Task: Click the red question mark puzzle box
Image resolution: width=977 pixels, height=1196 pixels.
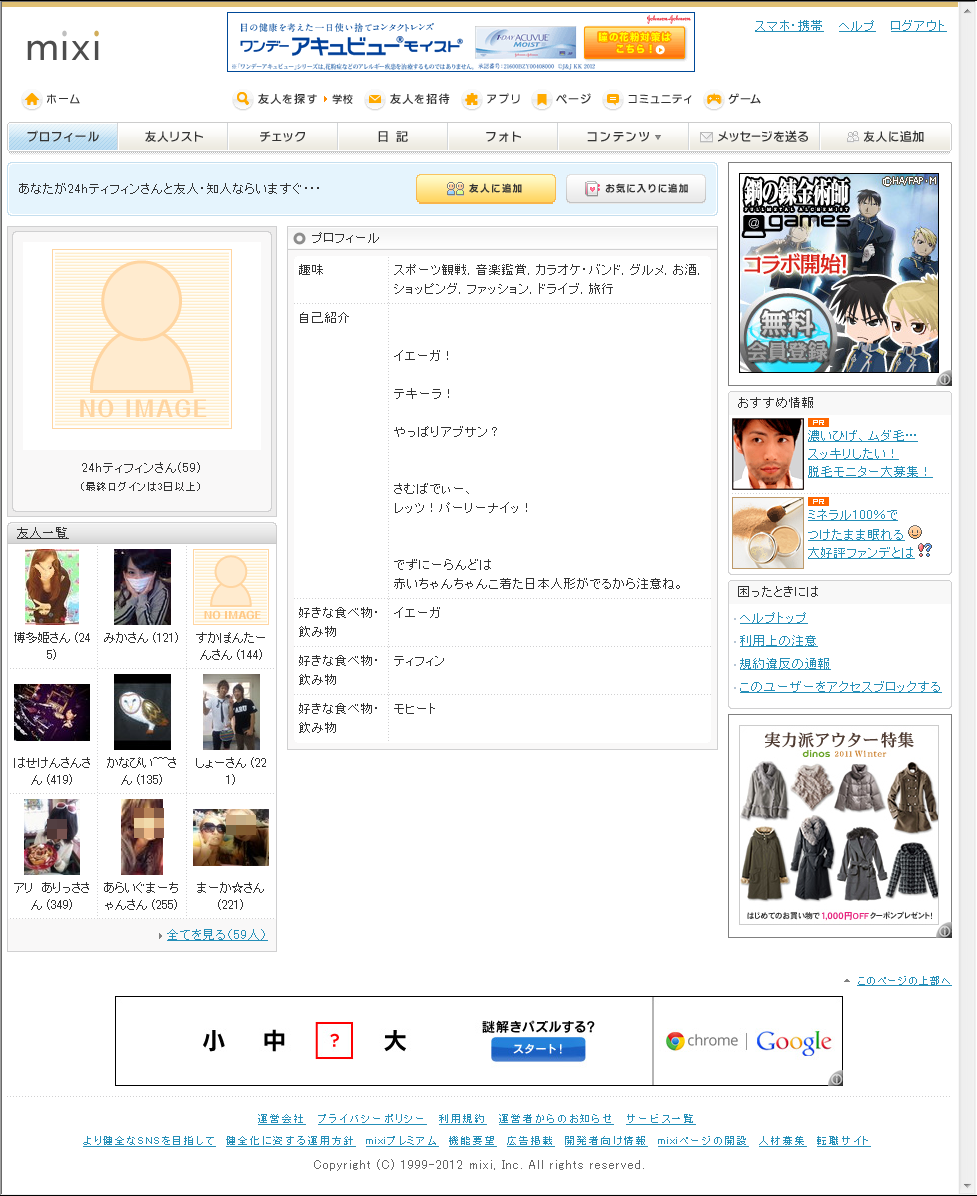Action: 334,1040
